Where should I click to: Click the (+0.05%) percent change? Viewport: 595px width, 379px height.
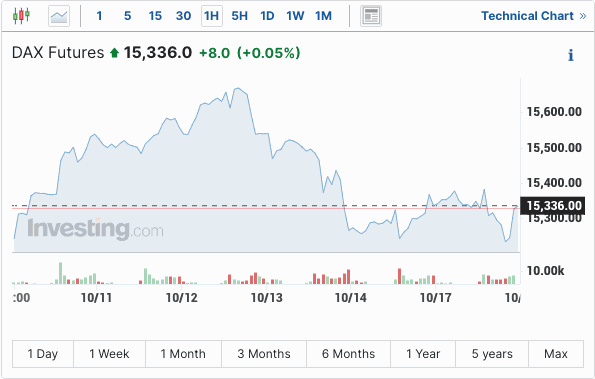269,53
